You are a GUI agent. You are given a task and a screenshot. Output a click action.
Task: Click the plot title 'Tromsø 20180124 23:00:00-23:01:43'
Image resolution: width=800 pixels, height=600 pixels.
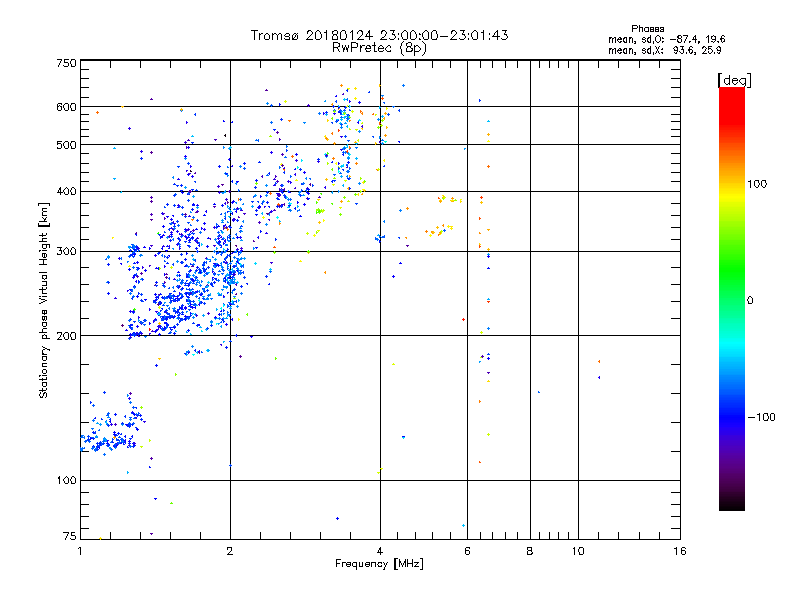click(379, 35)
